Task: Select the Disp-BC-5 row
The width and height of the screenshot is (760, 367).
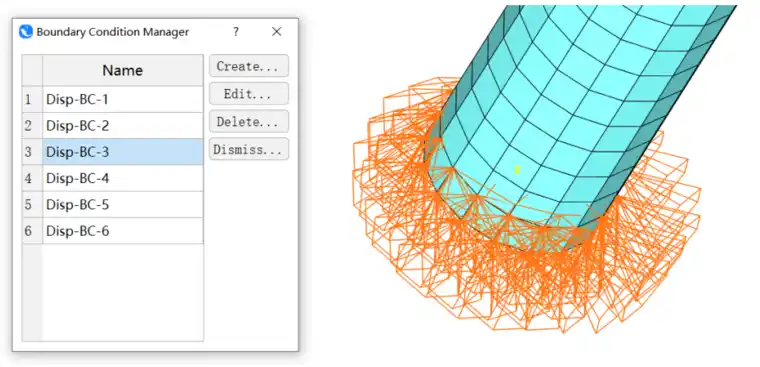Action: 123,205
